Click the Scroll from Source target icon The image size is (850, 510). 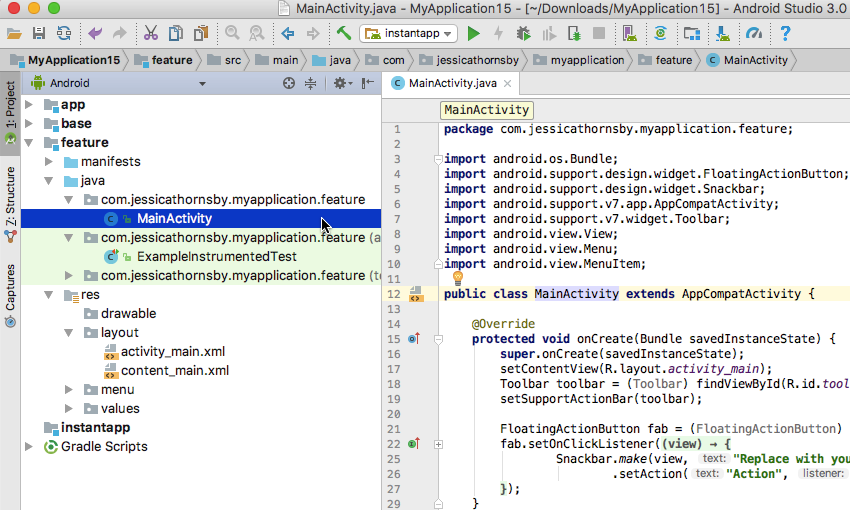pyautogui.click(x=289, y=83)
